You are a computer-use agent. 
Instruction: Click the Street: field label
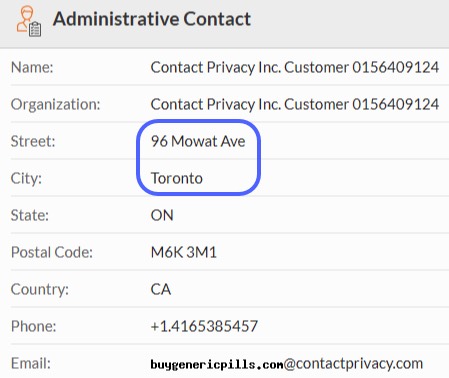point(33,142)
